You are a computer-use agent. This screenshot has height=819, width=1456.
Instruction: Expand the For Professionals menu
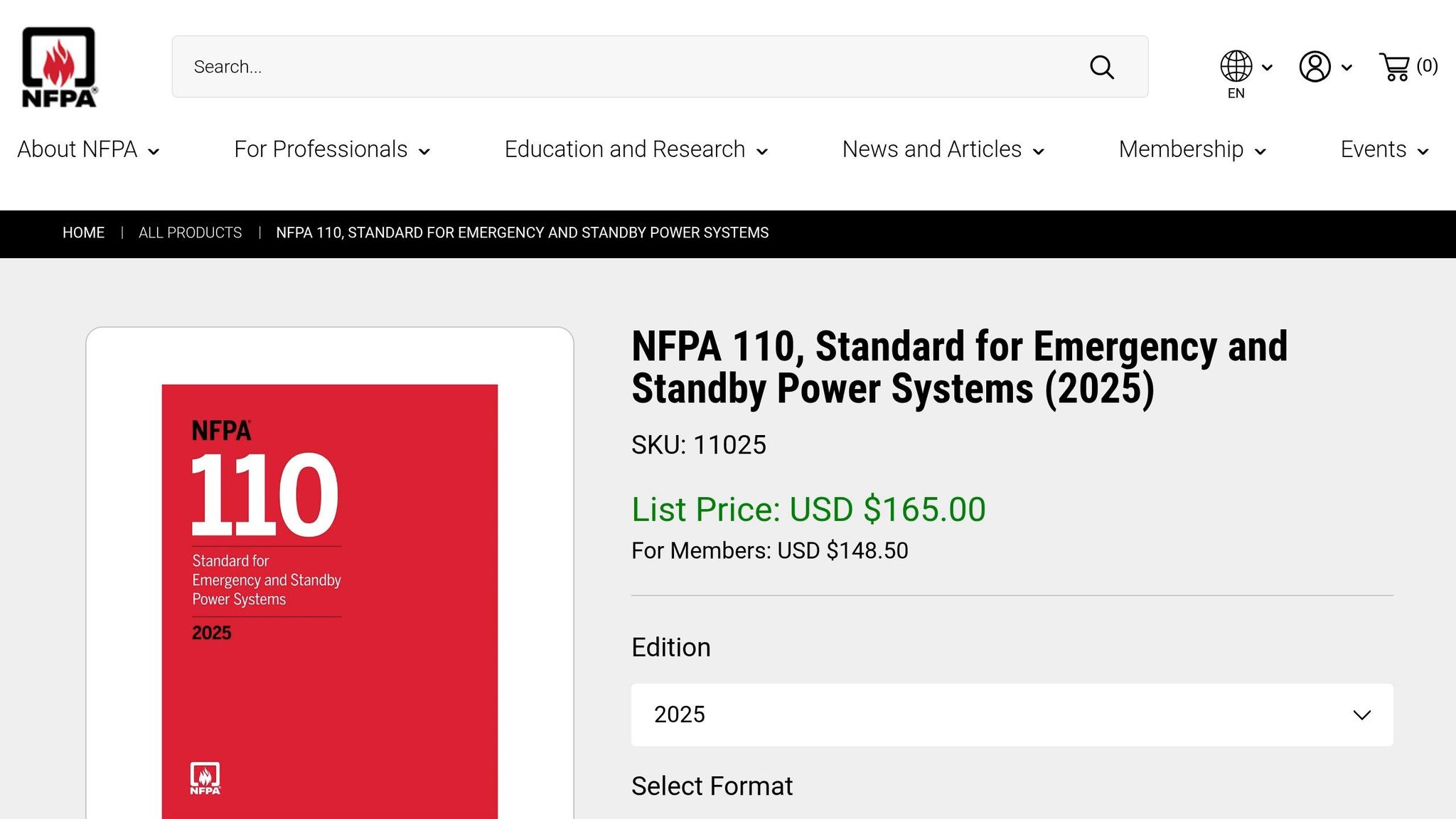(x=332, y=150)
